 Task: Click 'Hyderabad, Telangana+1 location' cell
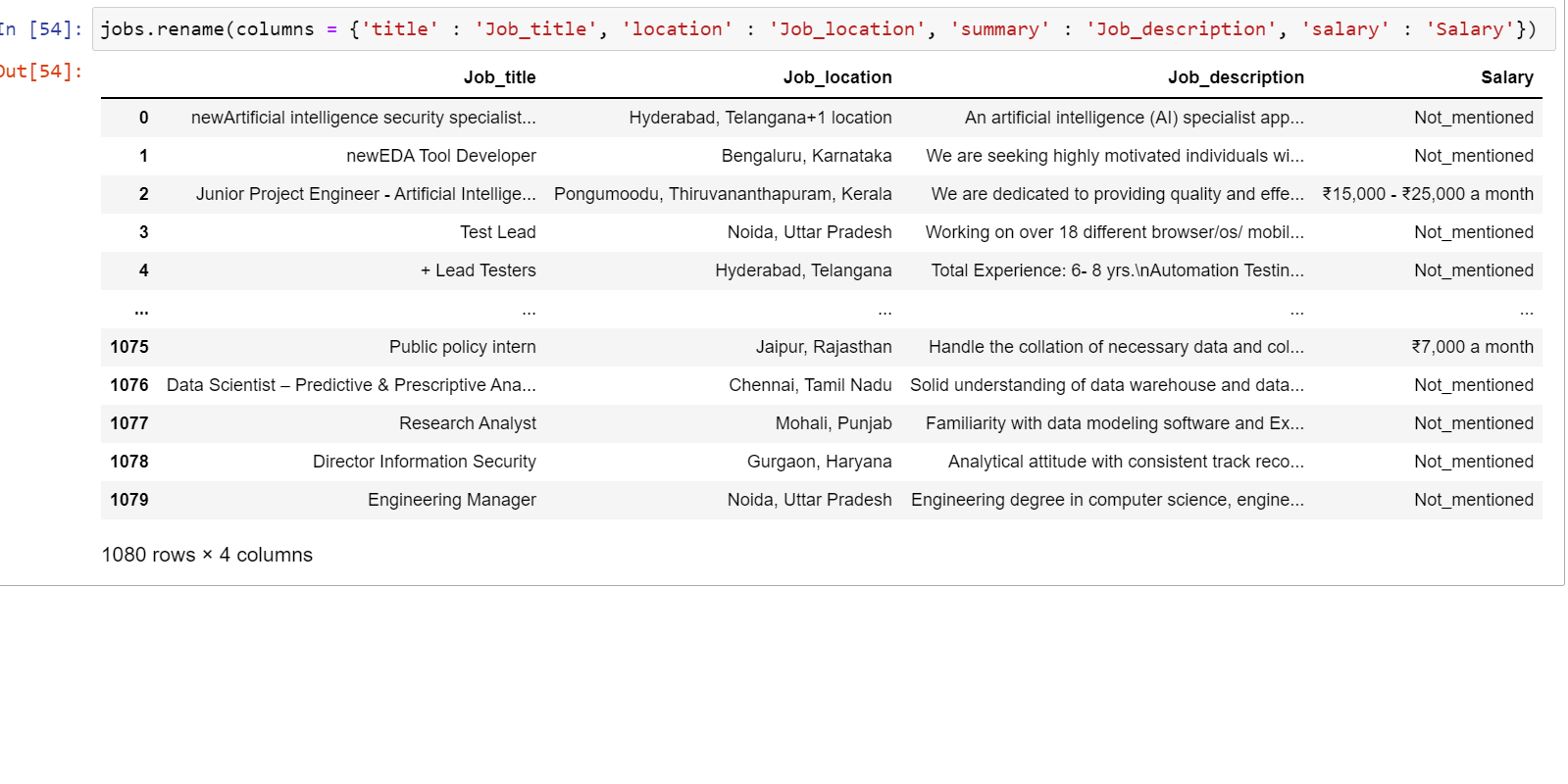(760, 118)
